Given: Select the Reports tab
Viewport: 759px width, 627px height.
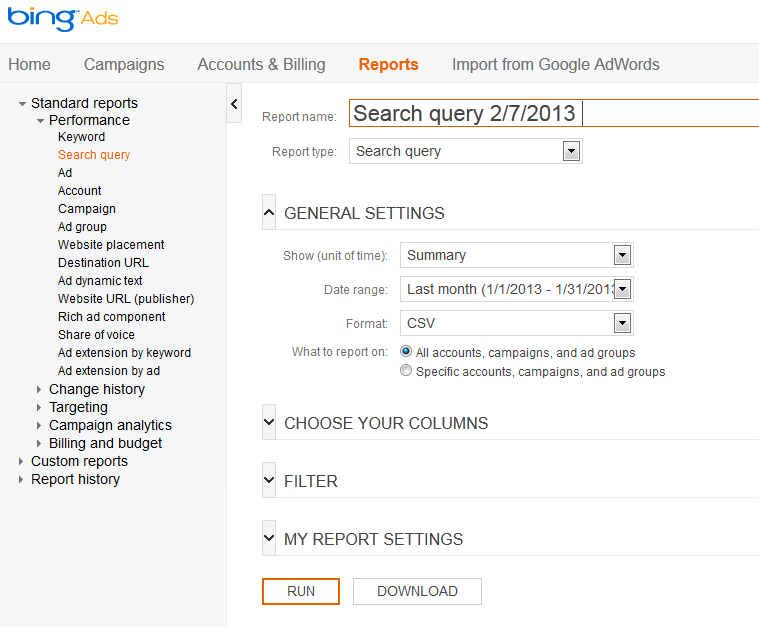Looking at the screenshot, I should coord(388,64).
